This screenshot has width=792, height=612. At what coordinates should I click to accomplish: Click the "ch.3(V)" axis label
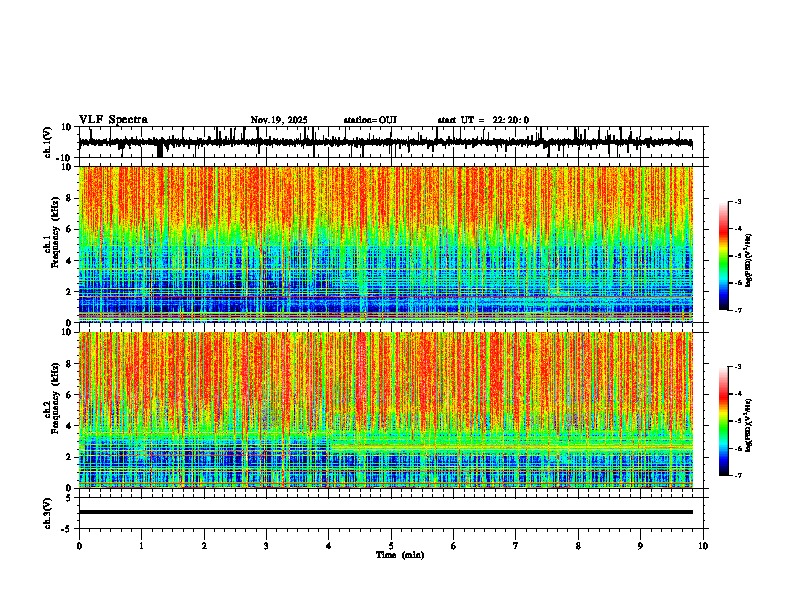(x=48, y=513)
